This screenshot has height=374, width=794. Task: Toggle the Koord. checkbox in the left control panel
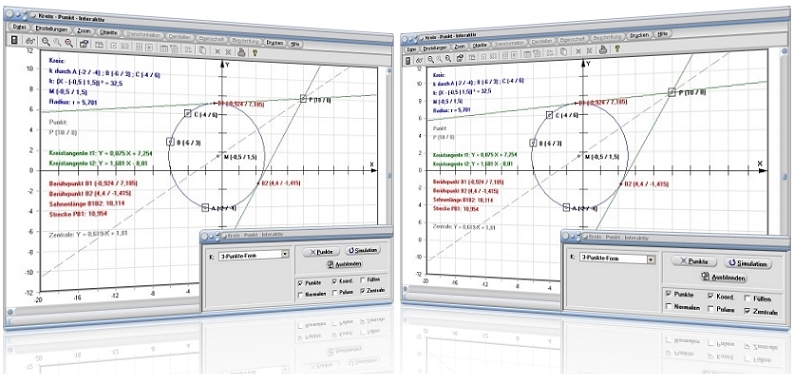pos(334,280)
